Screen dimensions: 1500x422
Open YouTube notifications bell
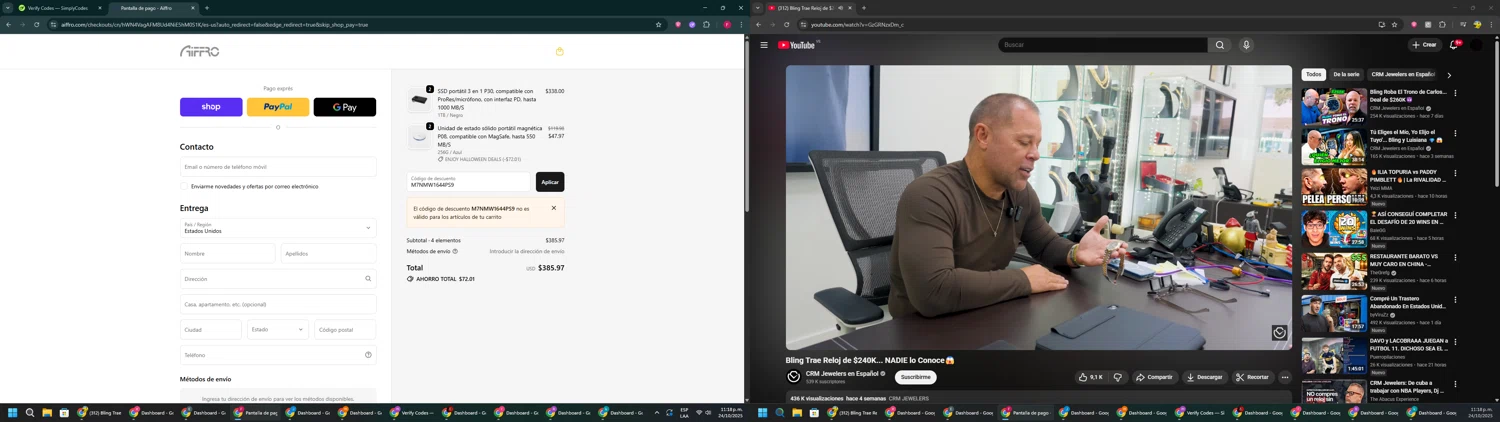pyautogui.click(x=1454, y=45)
